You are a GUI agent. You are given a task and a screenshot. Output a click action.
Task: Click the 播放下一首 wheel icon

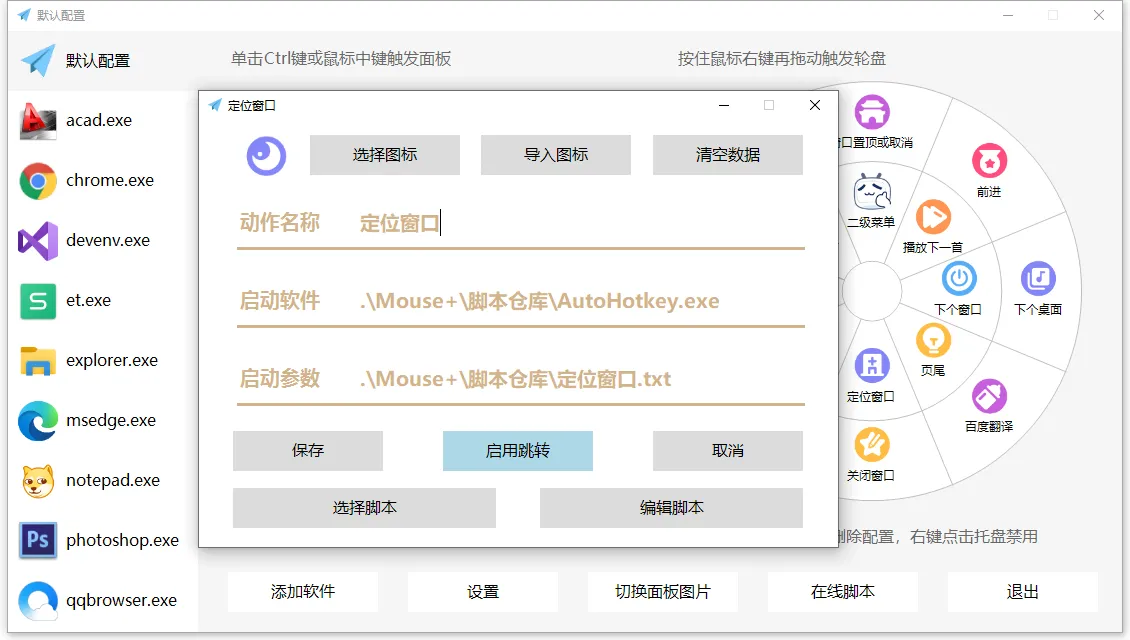pyautogui.click(x=933, y=218)
